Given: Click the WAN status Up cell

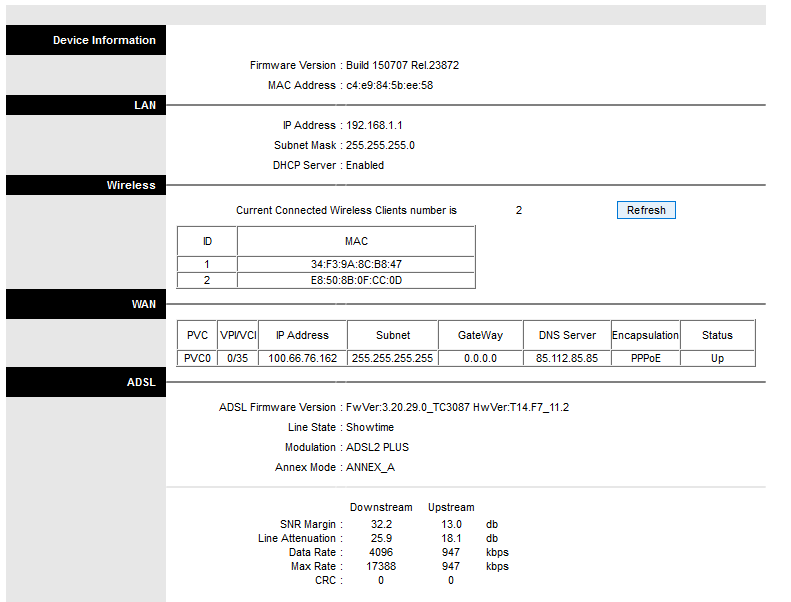Looking at the screenshot, I should [x=717, y=358].
